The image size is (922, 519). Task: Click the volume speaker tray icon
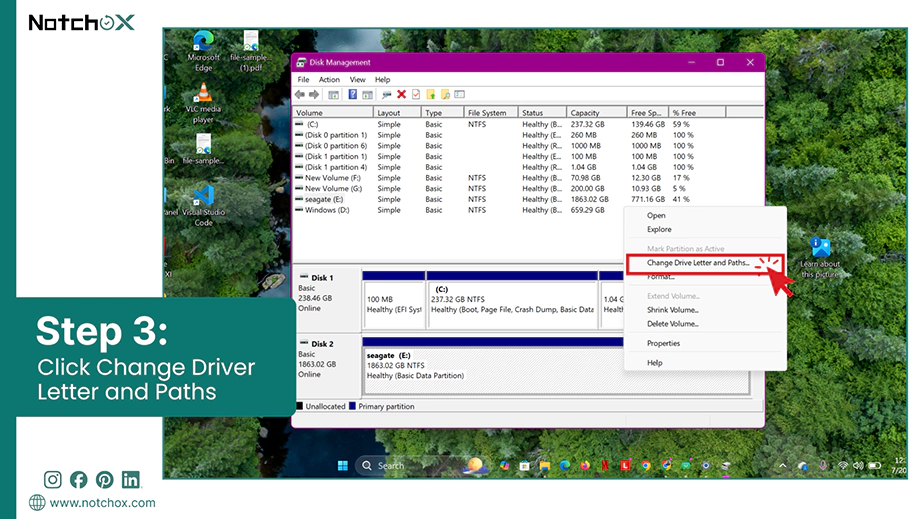[x=858, y=466]
